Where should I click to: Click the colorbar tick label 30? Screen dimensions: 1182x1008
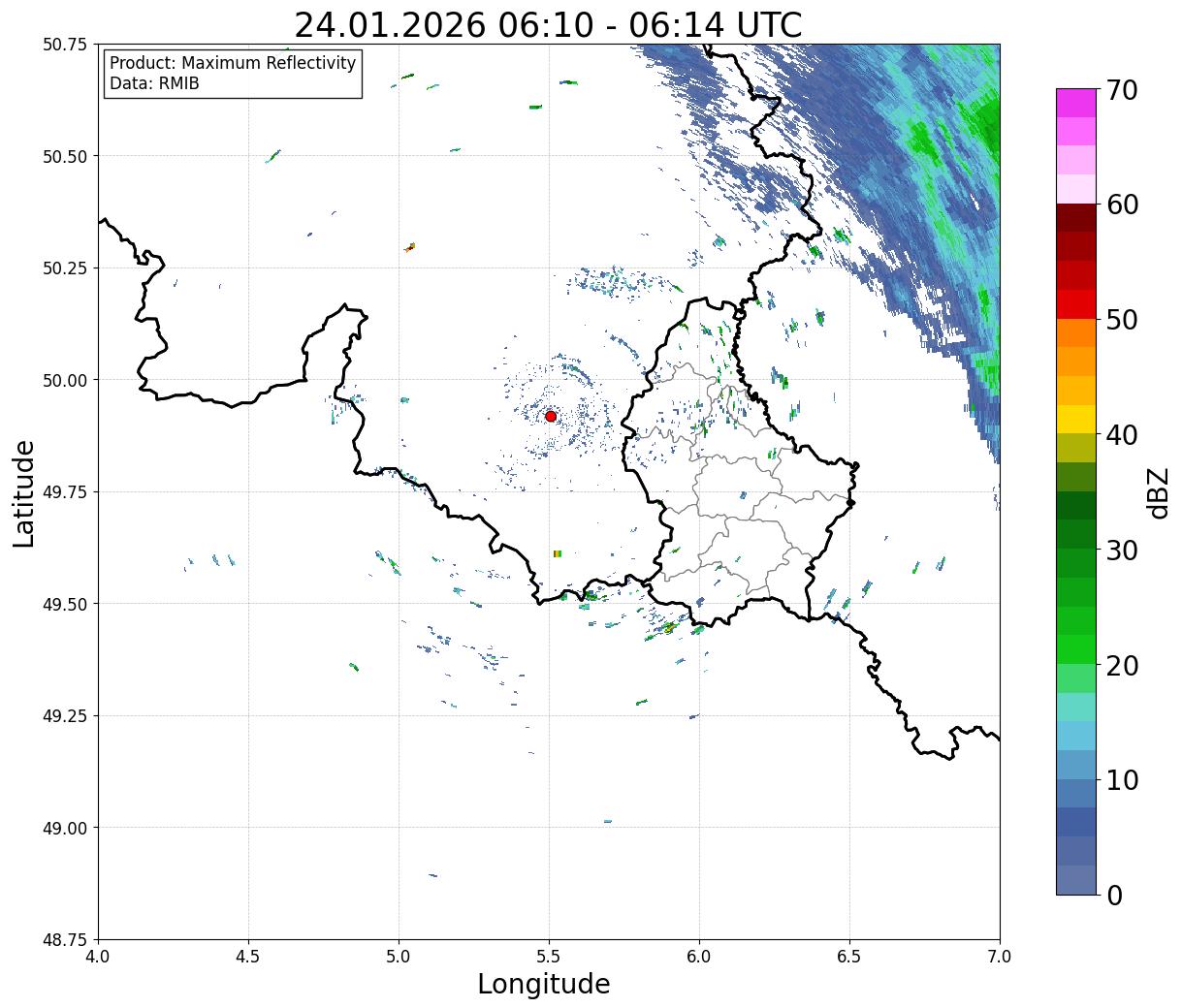(x=1121, y=550)
